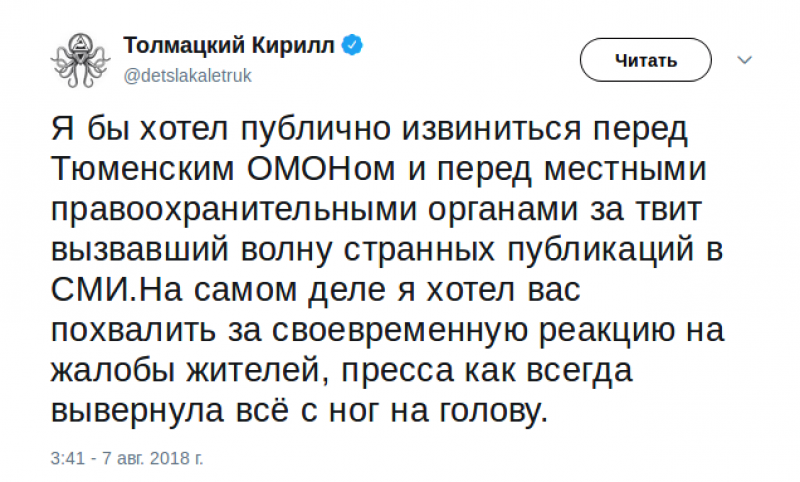The width and height of the screenshot is (800, 482).
Task: Click the blue verified badge
Action: tap(353, 45)
